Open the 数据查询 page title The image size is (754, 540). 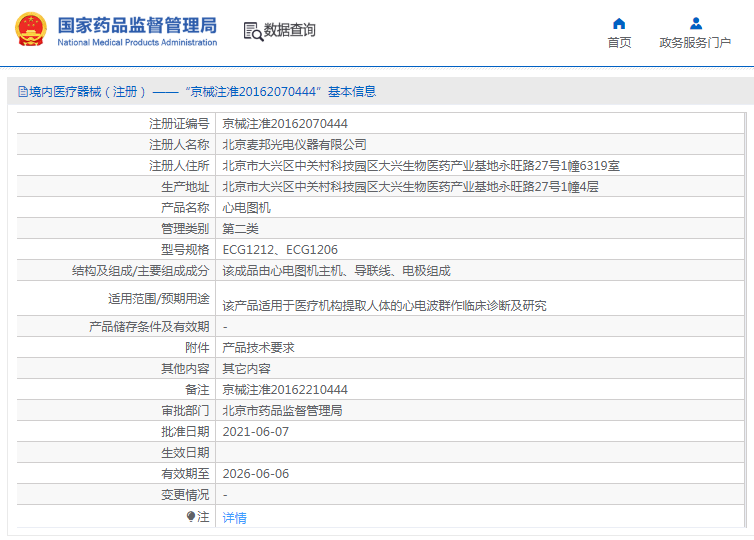pyautogui.click(x=290, y=31)
